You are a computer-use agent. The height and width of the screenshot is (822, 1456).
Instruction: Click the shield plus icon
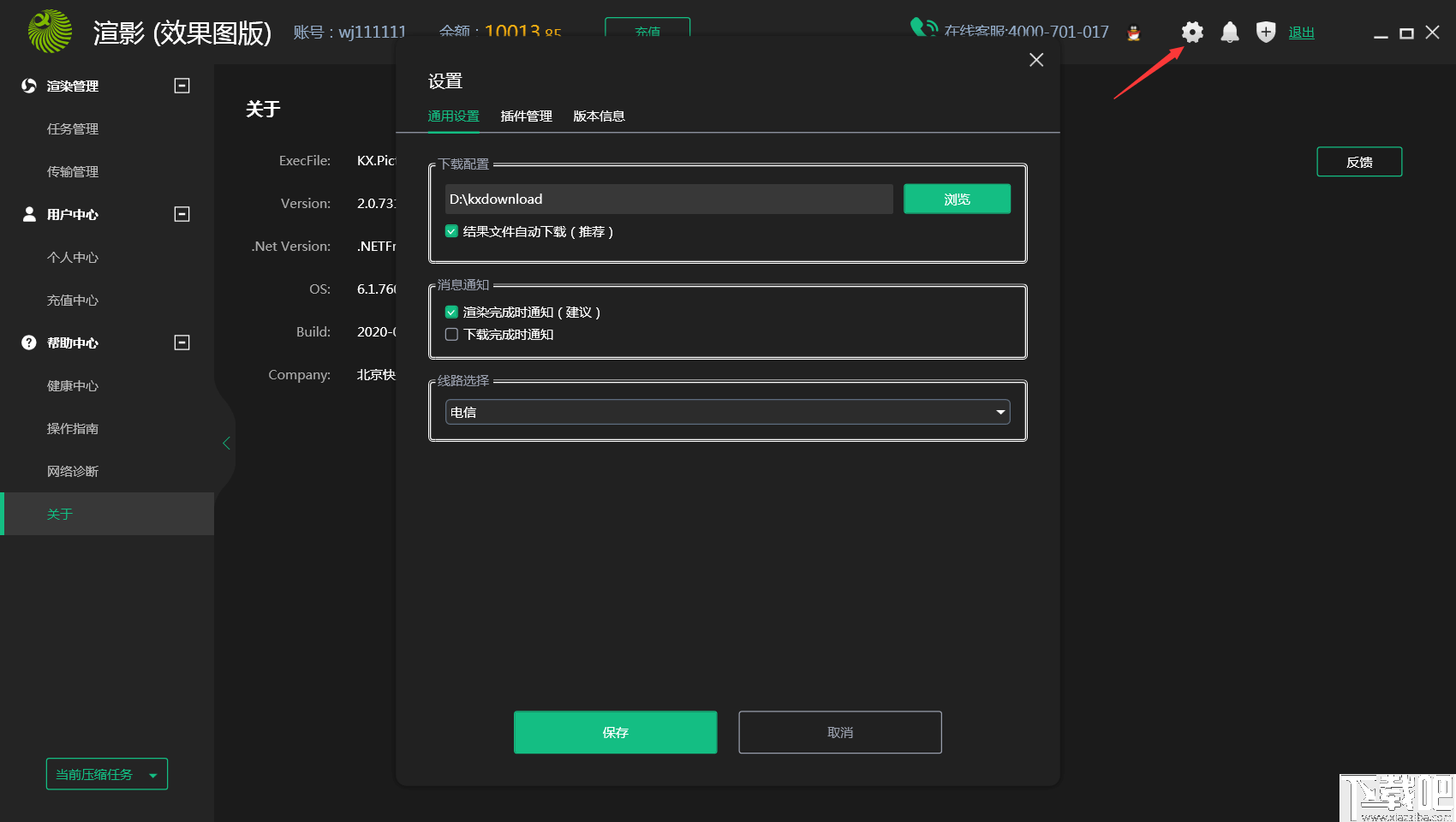(x=1266, y=33)
